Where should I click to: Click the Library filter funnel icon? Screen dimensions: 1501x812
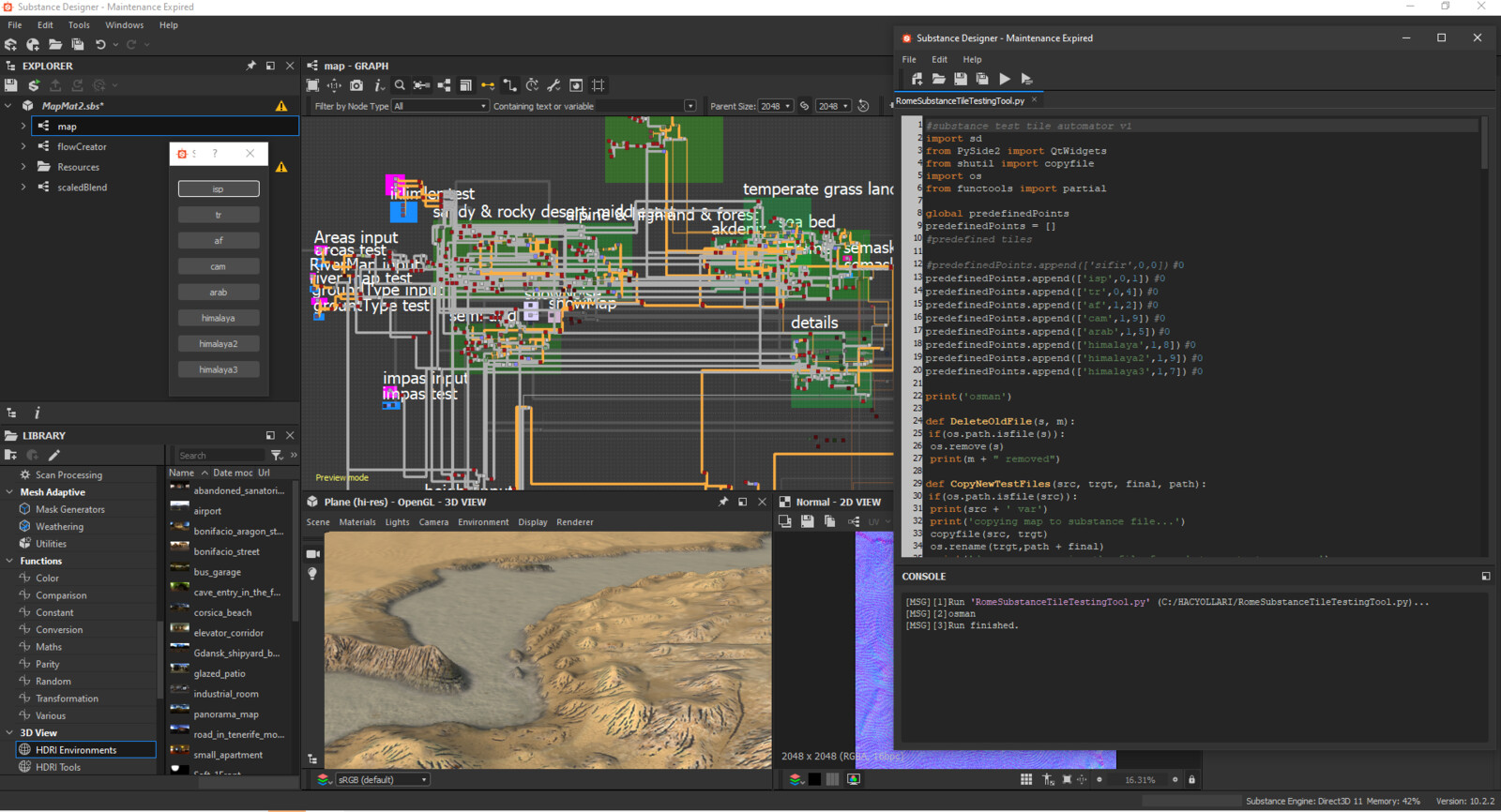[277, 456]
